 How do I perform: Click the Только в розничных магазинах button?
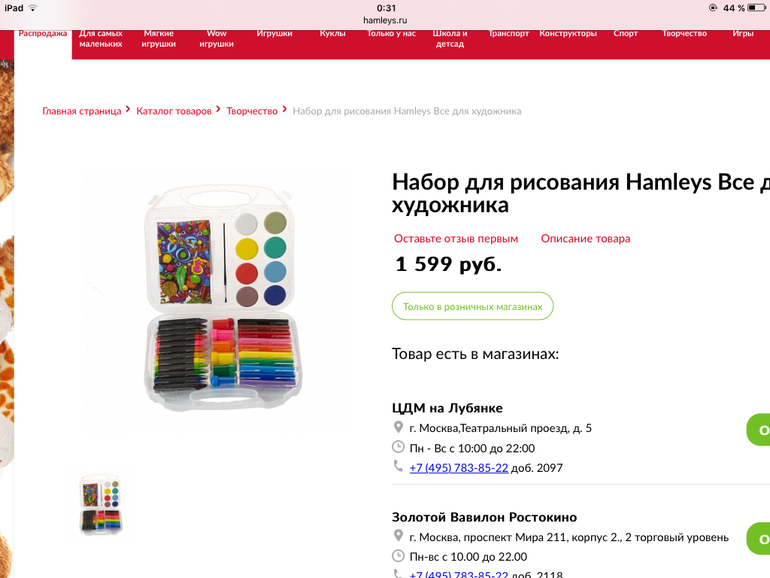472,306
